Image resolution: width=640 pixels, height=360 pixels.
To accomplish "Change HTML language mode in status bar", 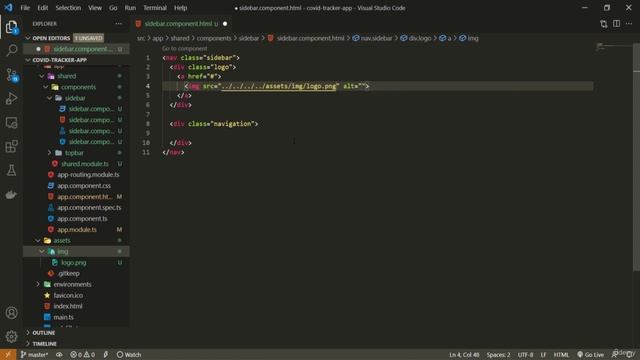I will click(561, 355).
